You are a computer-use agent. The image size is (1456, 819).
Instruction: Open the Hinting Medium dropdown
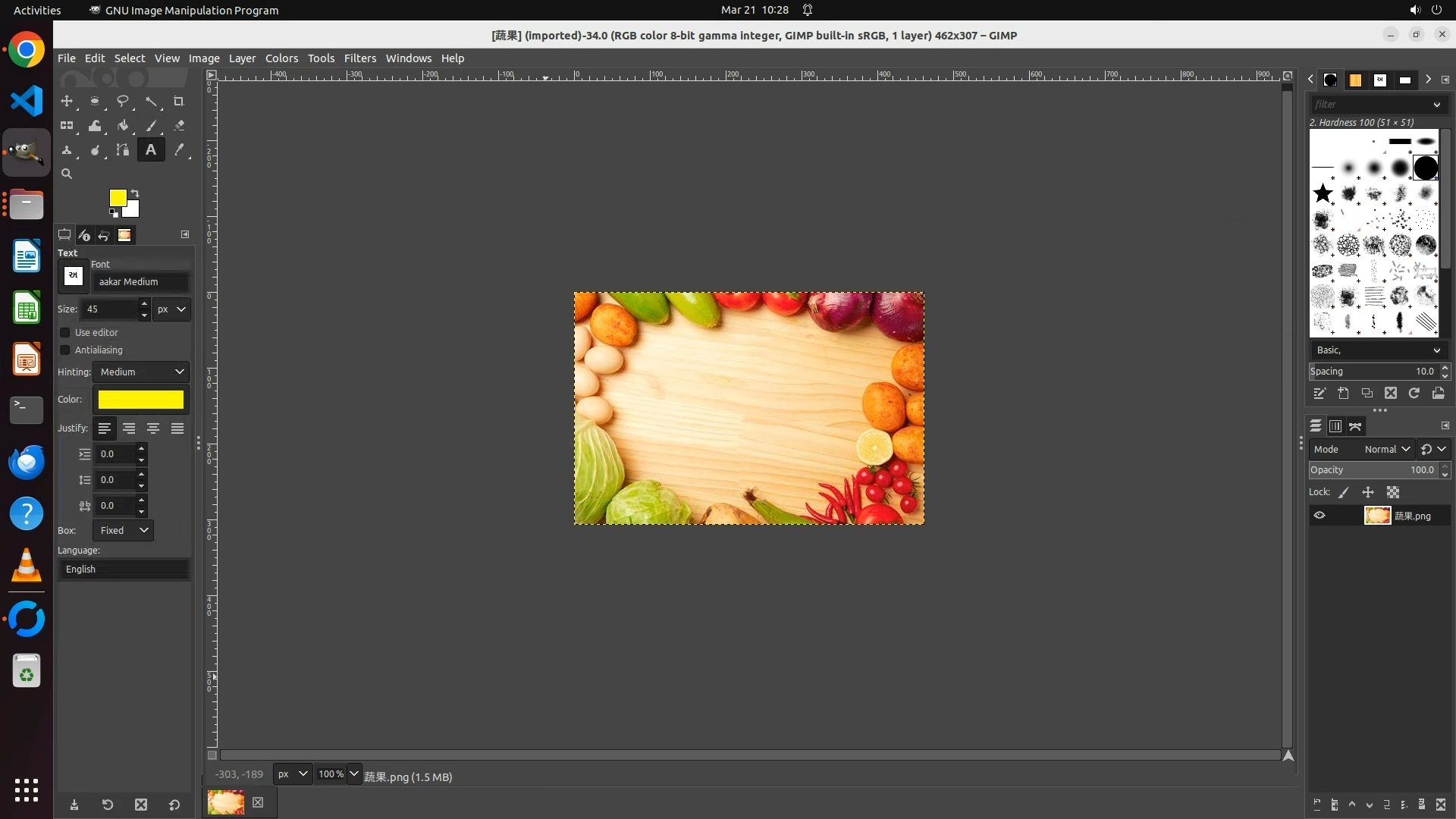click(141, 372)
